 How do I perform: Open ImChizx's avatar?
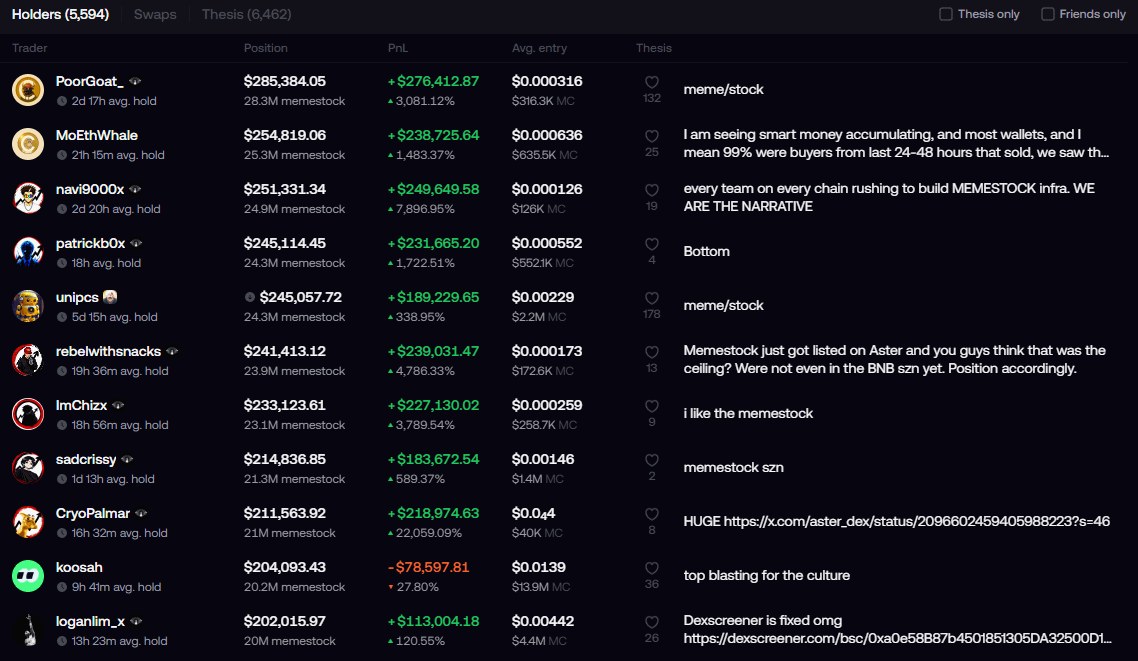point(28,414)
